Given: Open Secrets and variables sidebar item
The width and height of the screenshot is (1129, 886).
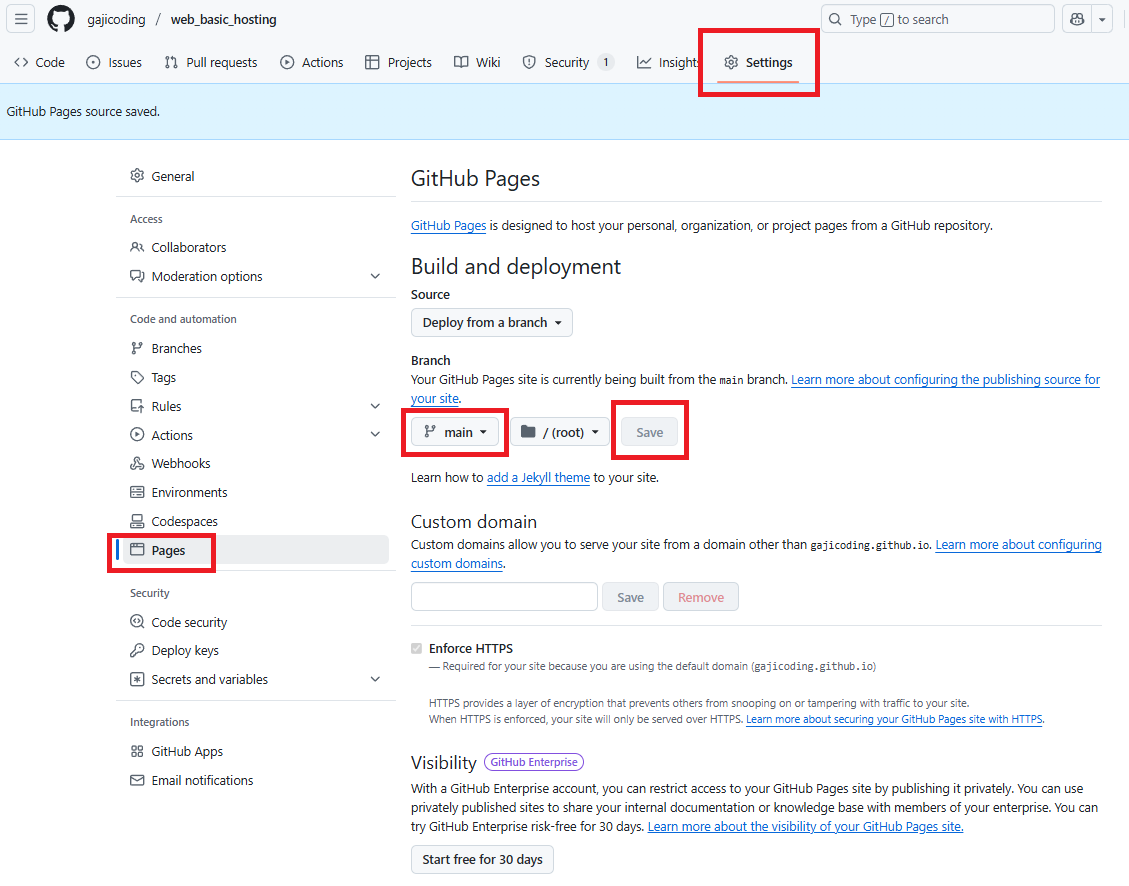Looking at the screenshot, I should (256, 679).
